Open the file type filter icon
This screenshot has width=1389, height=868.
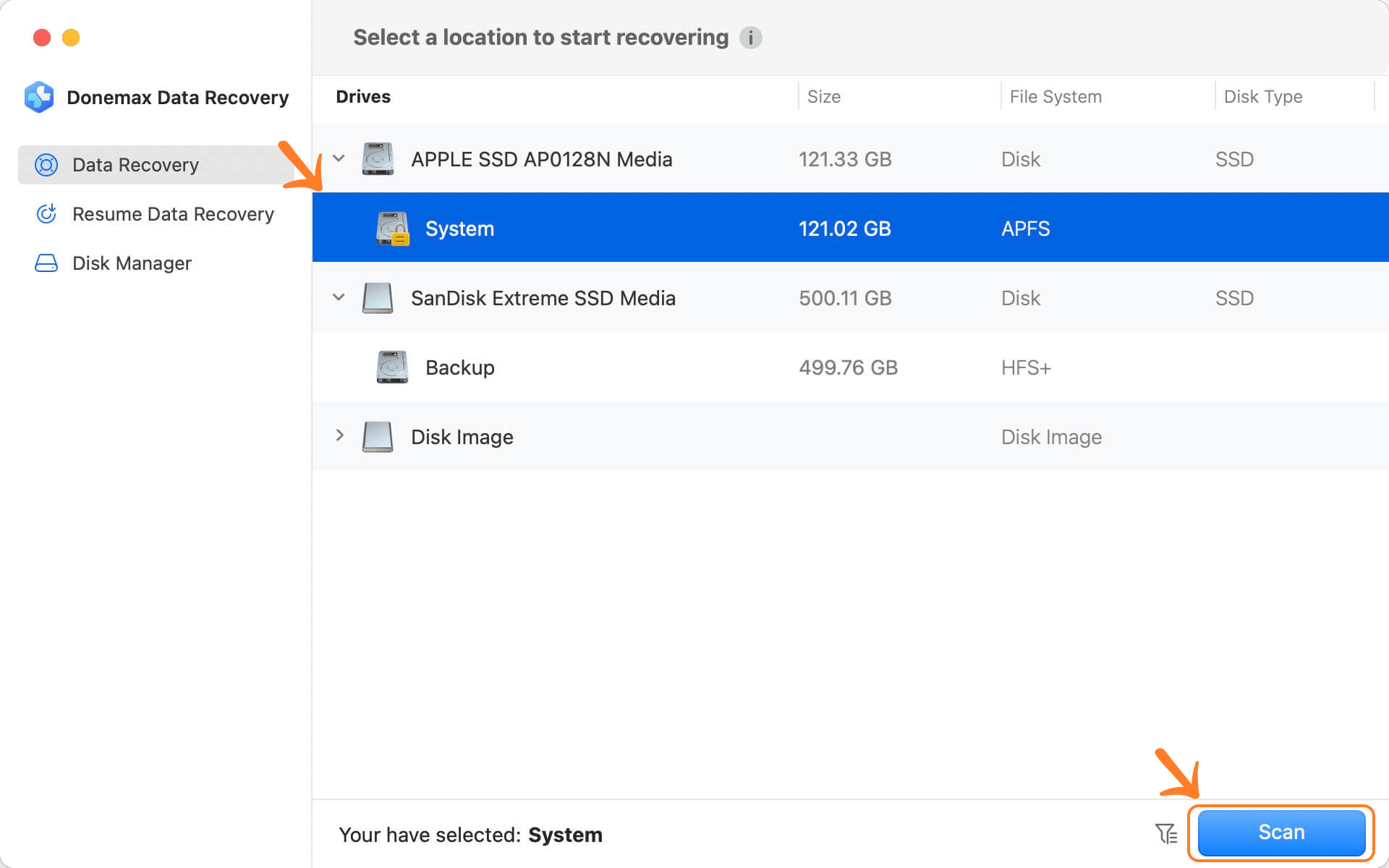[1166, 833]
